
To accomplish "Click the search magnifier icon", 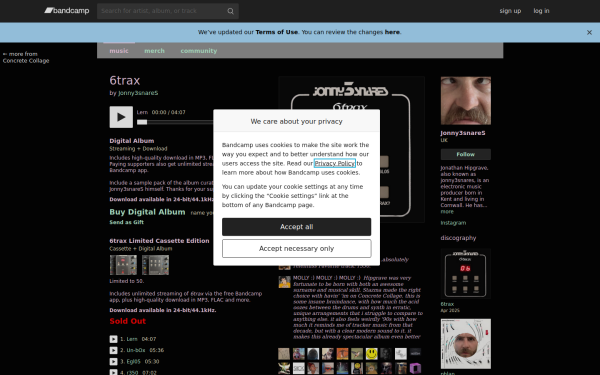I will [x=230, y=11].
